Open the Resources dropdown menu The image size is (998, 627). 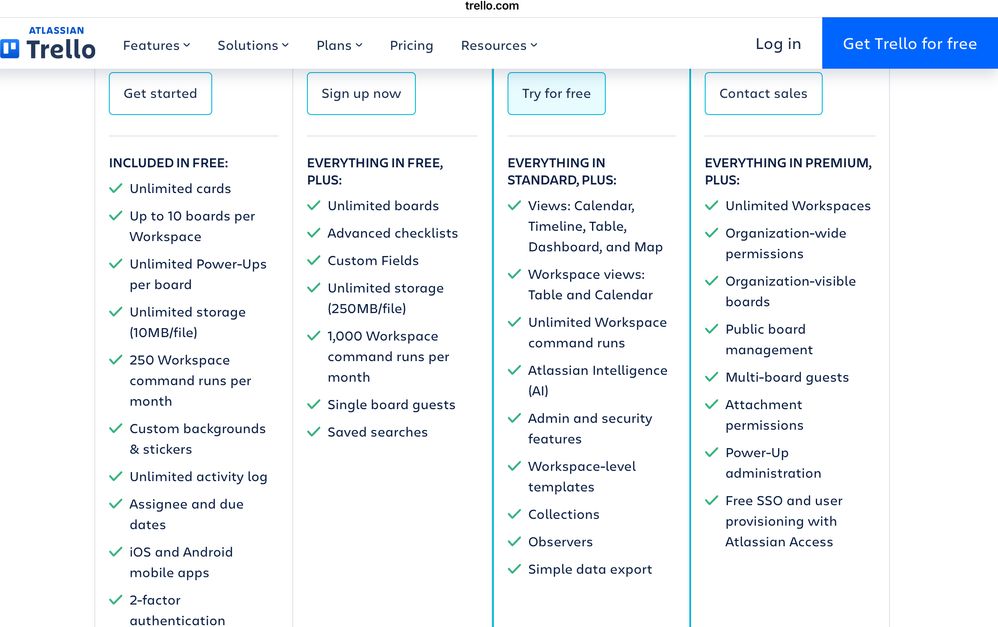pyautogui.click(x=499, y=45)
